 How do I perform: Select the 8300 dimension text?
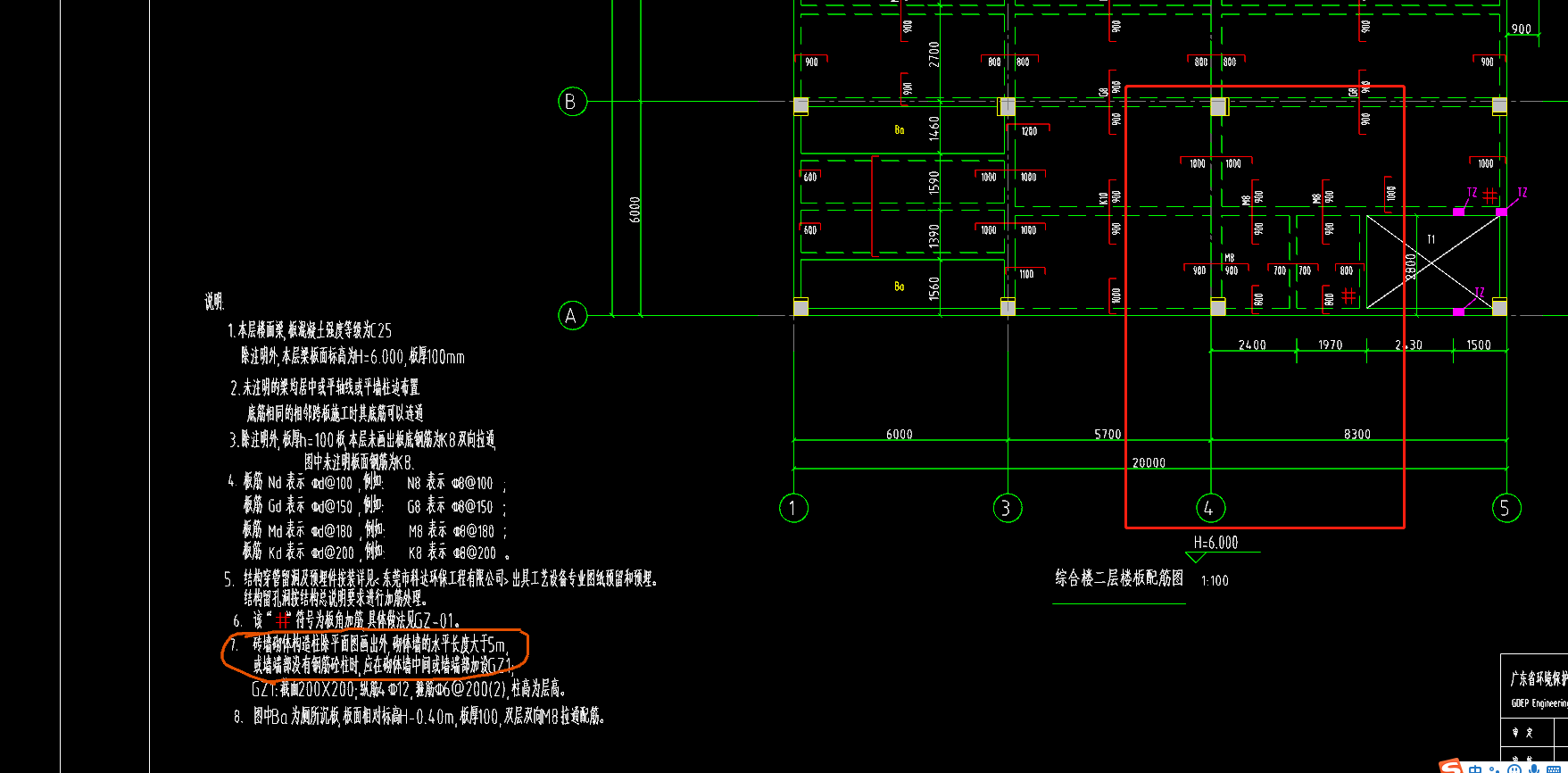point(1357,434)
